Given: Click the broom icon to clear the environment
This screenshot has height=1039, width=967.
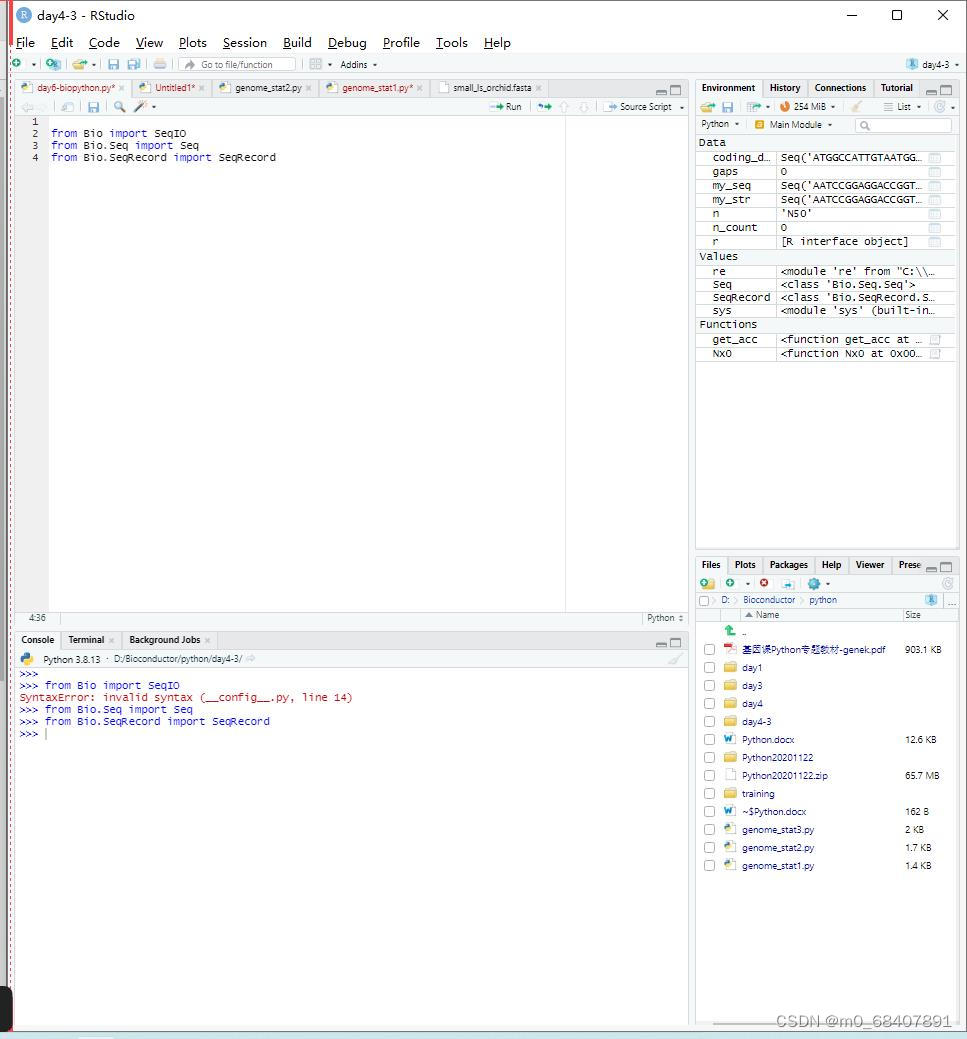Looking at the screenshot, I should [x=856, y=107].
